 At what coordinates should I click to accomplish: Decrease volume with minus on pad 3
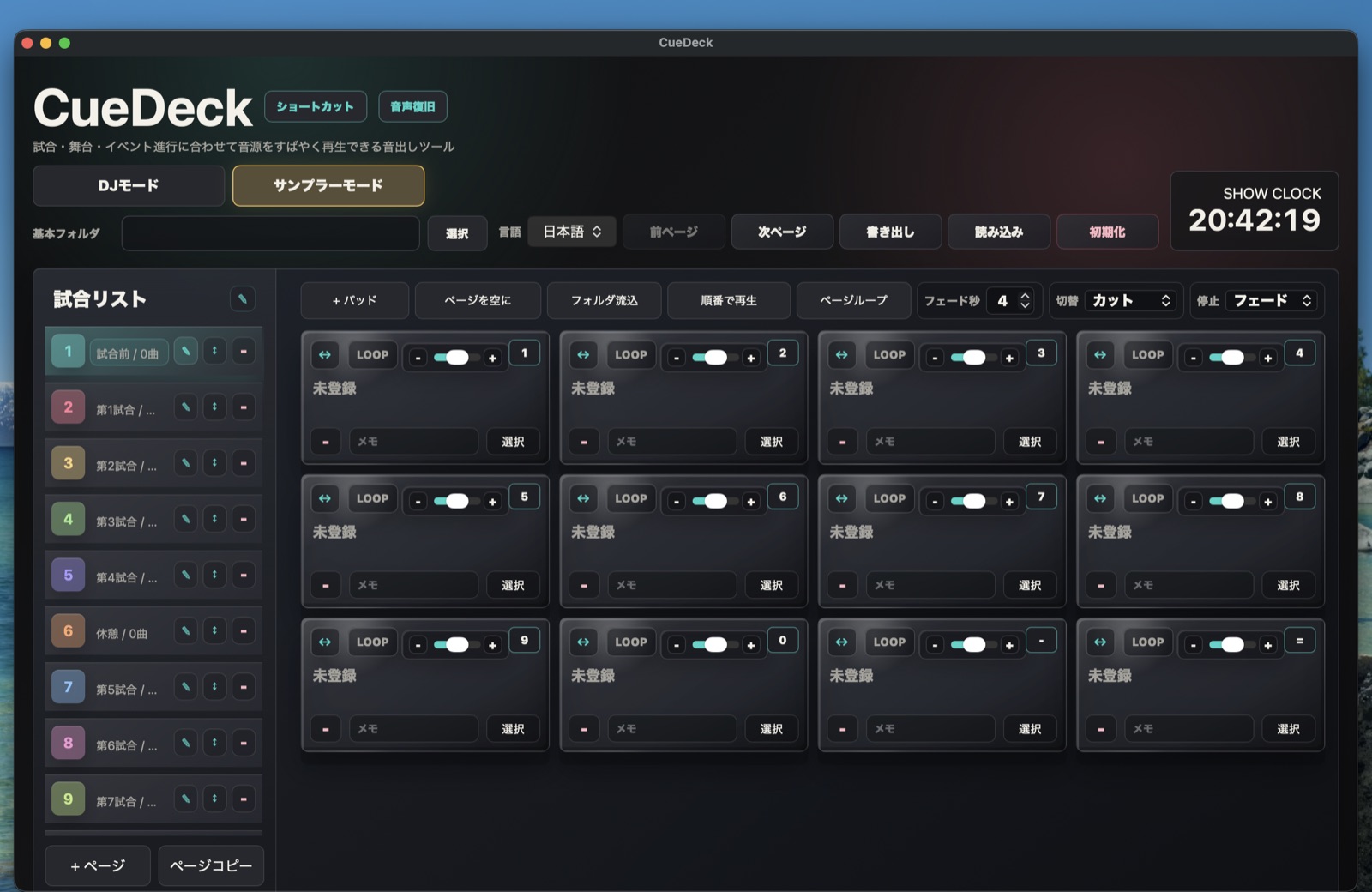coord(936,358)
